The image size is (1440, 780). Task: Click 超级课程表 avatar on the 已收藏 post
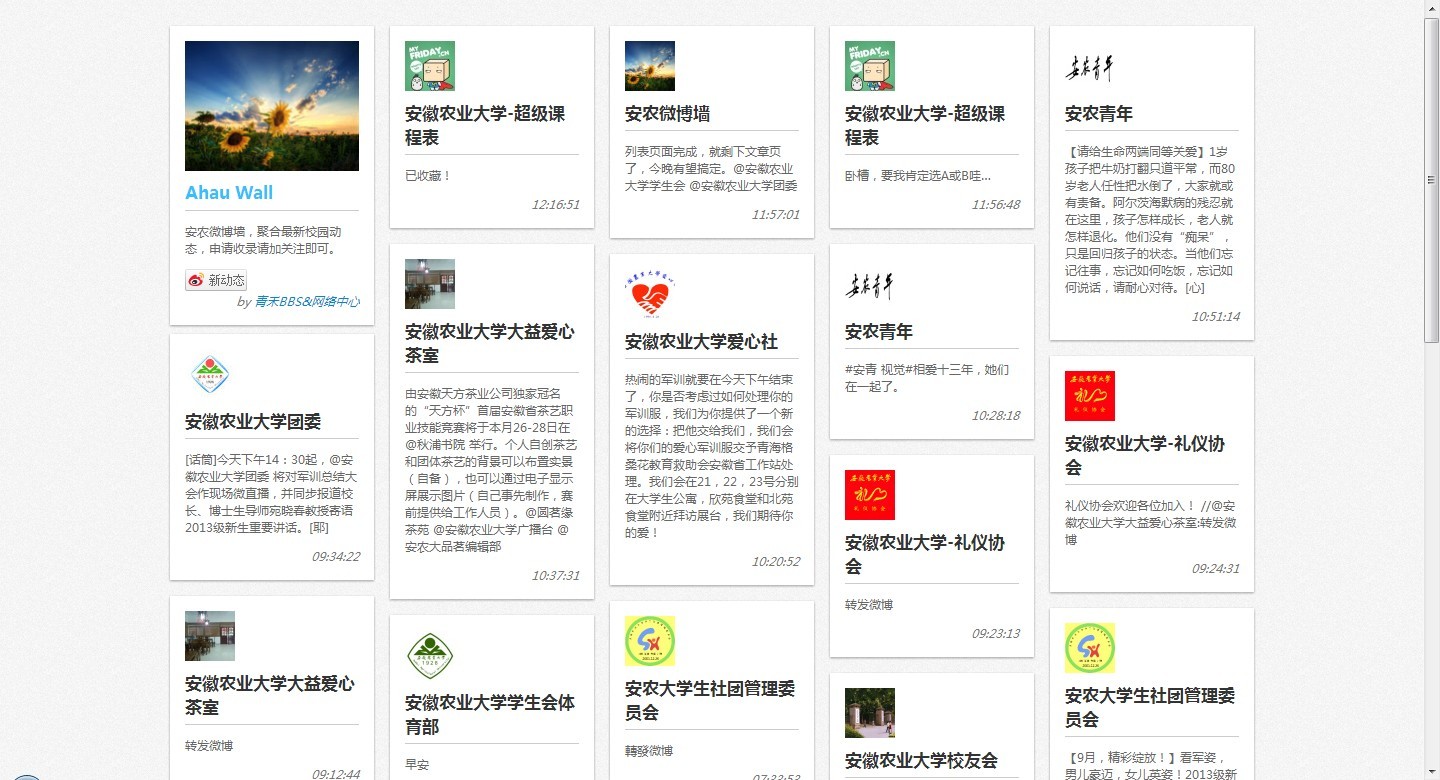click(x=430, y=66)
